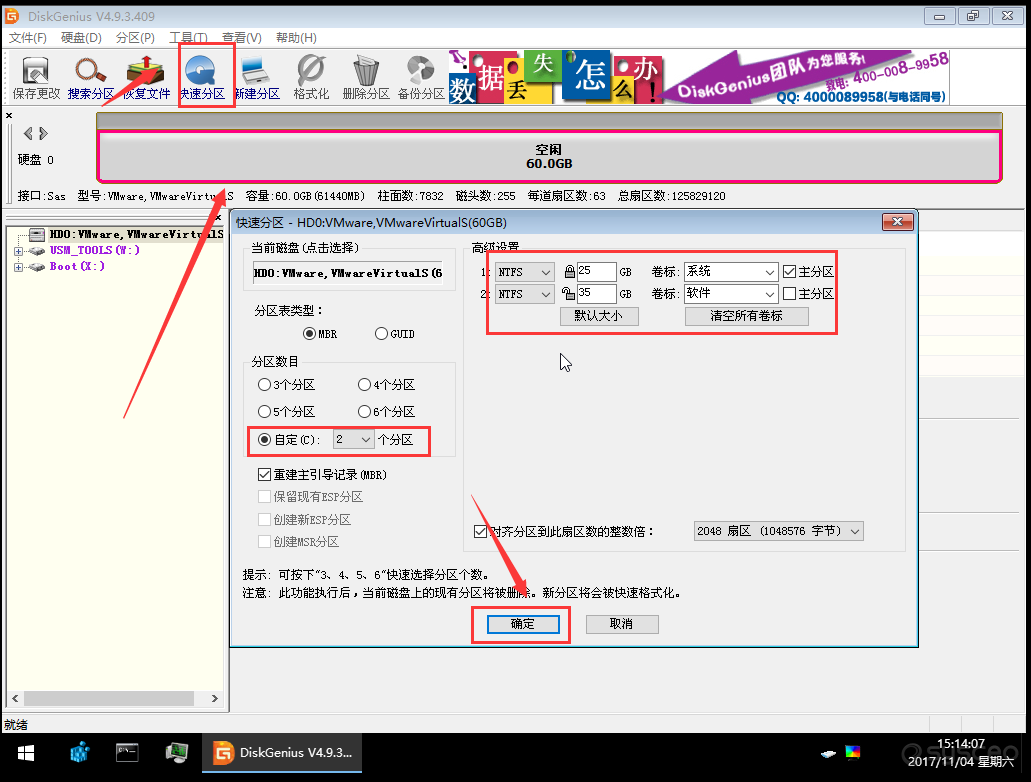
Task: Toggle size lock icon for partition 1
Action: [569, 272]
